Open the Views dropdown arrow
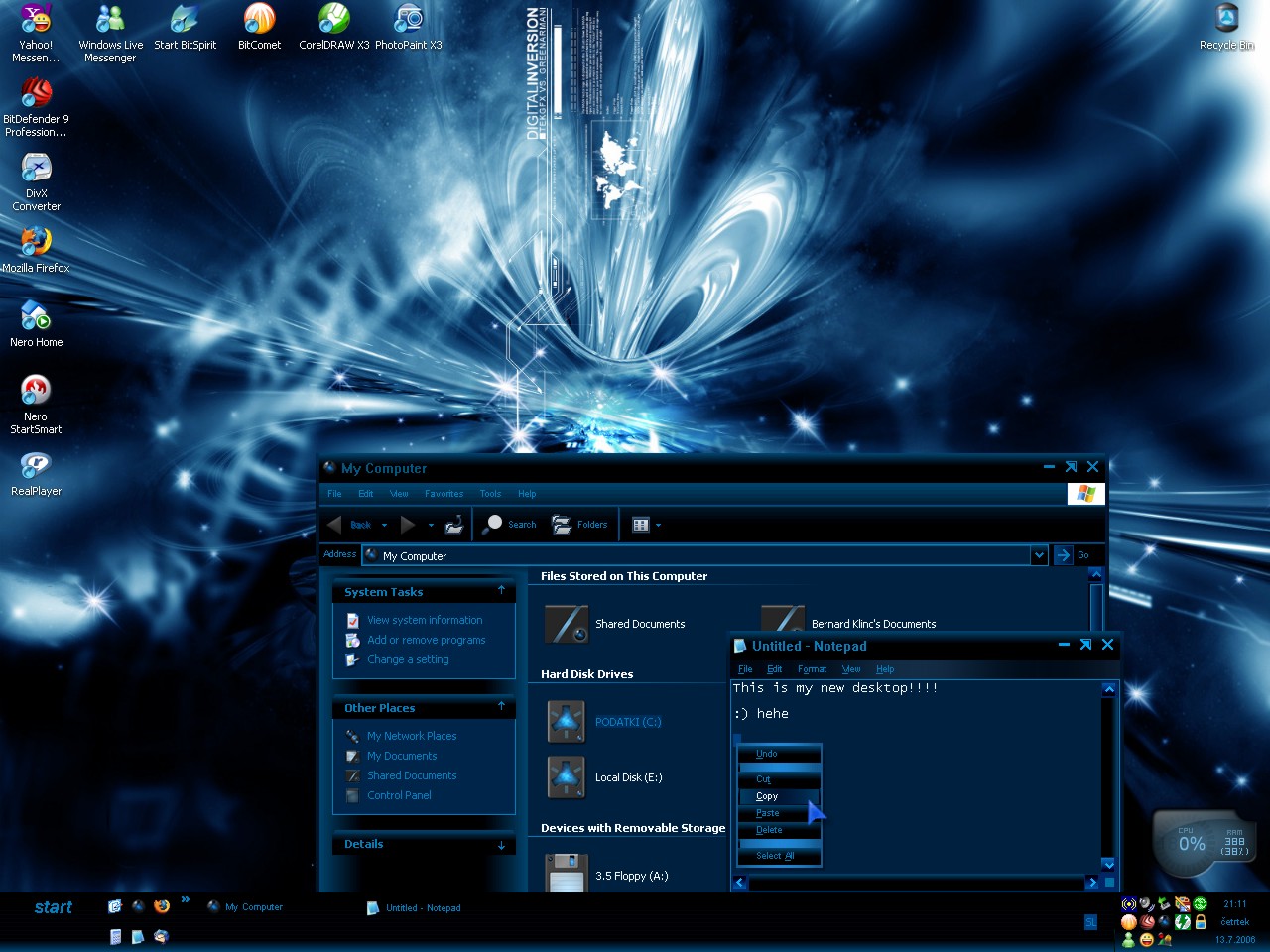 [658, 526]
